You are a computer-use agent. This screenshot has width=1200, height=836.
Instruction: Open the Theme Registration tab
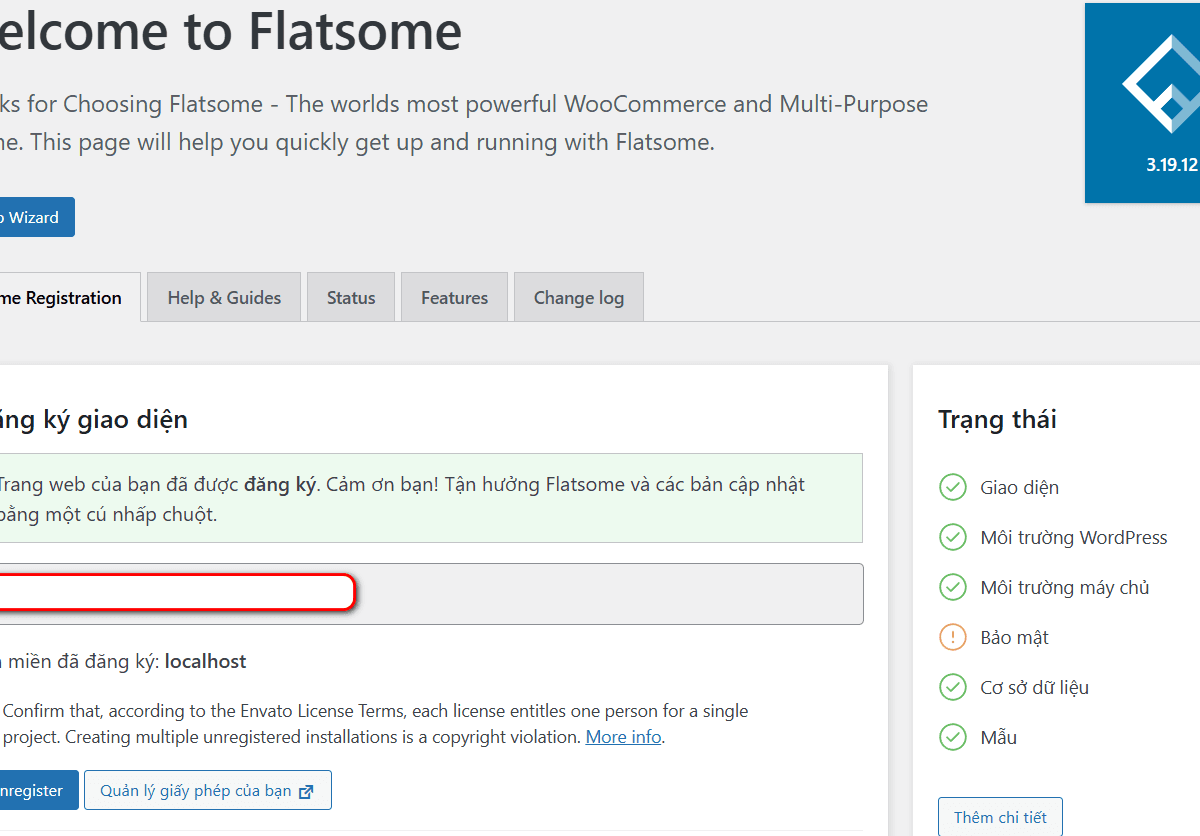click(x=70, y=297)
